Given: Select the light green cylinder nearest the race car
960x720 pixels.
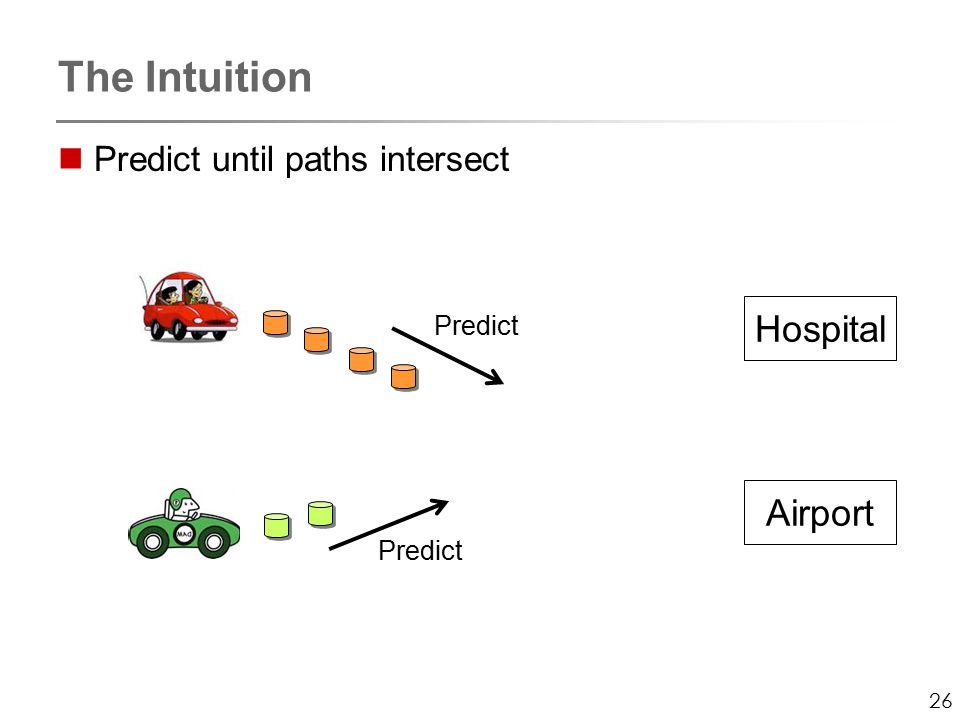Looking at the screenshot, I should point(277,526).
